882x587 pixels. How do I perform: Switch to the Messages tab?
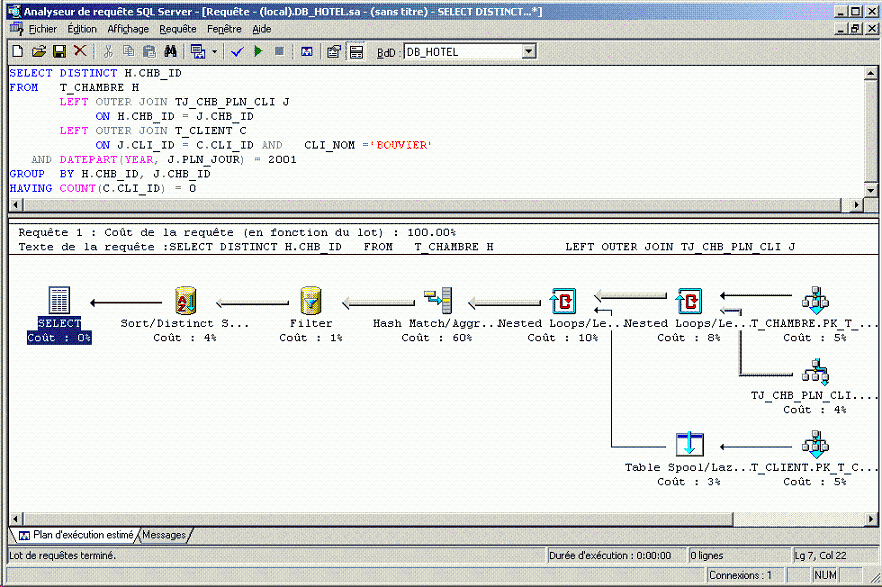coord(163,535)
